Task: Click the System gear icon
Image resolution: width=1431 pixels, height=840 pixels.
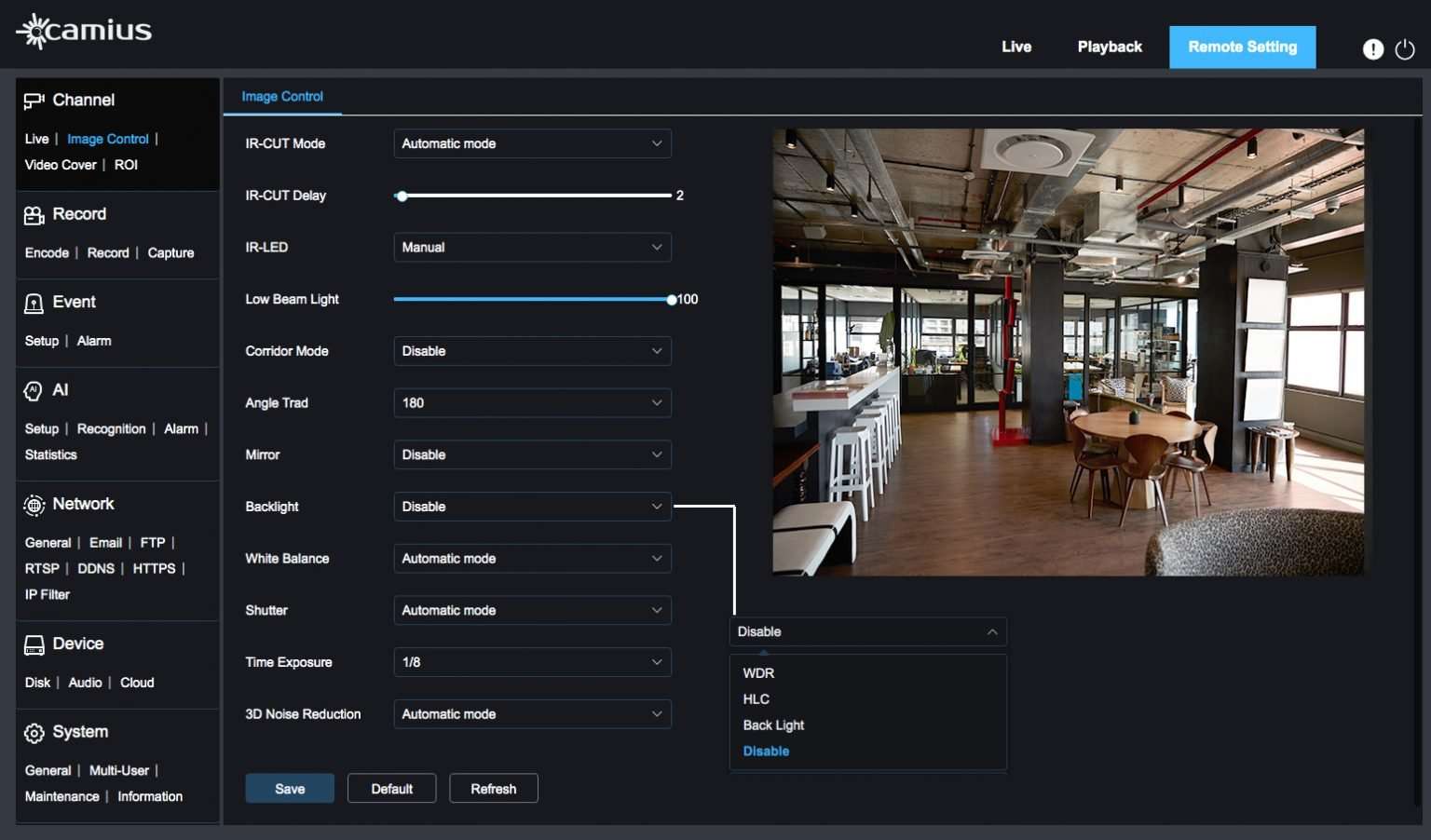Action: (34, 733)
